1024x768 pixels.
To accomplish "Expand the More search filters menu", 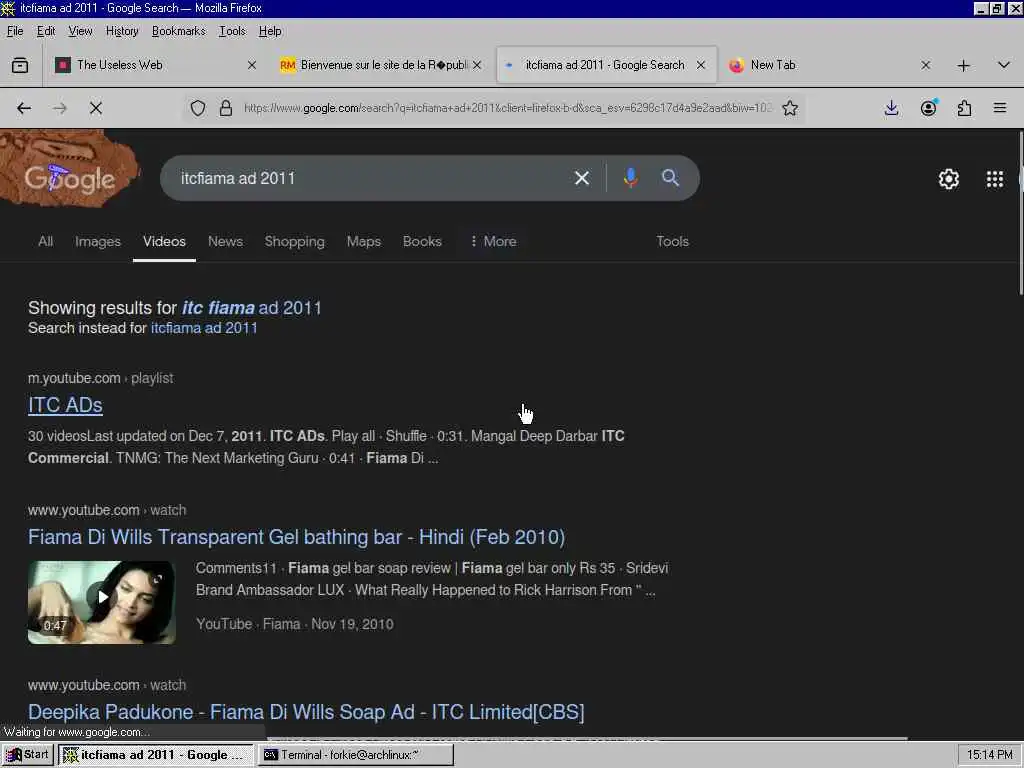I will [x=494, y=242].
